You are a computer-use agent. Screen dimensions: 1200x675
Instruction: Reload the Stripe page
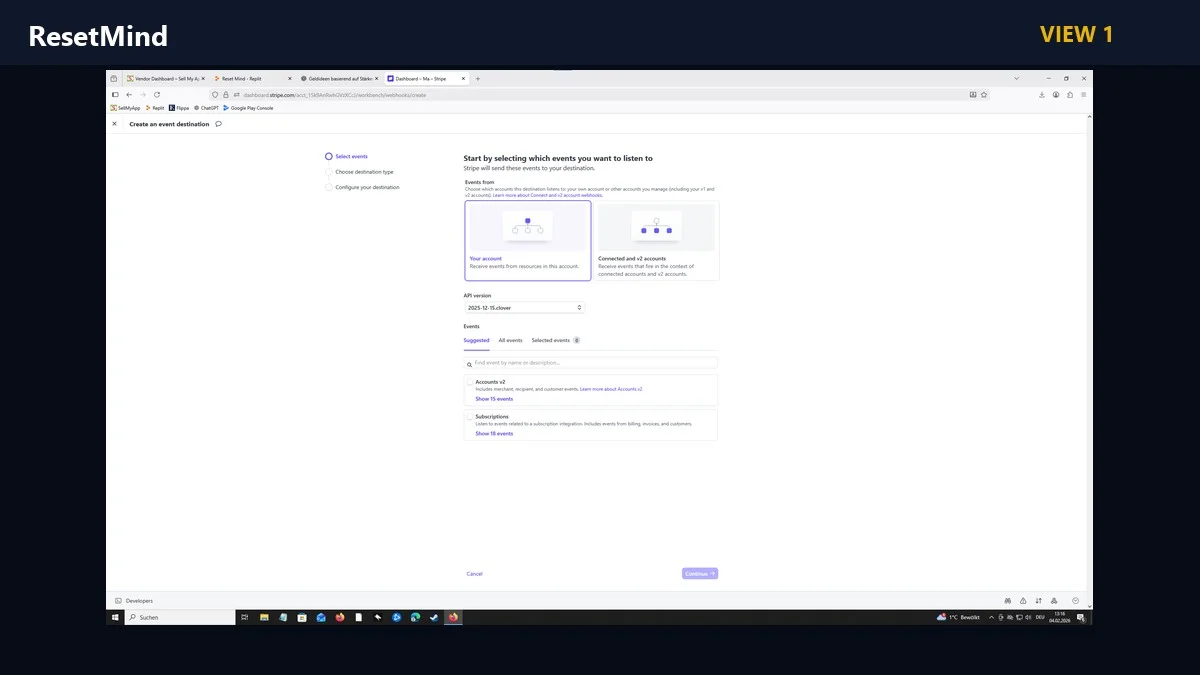[157, 94]
